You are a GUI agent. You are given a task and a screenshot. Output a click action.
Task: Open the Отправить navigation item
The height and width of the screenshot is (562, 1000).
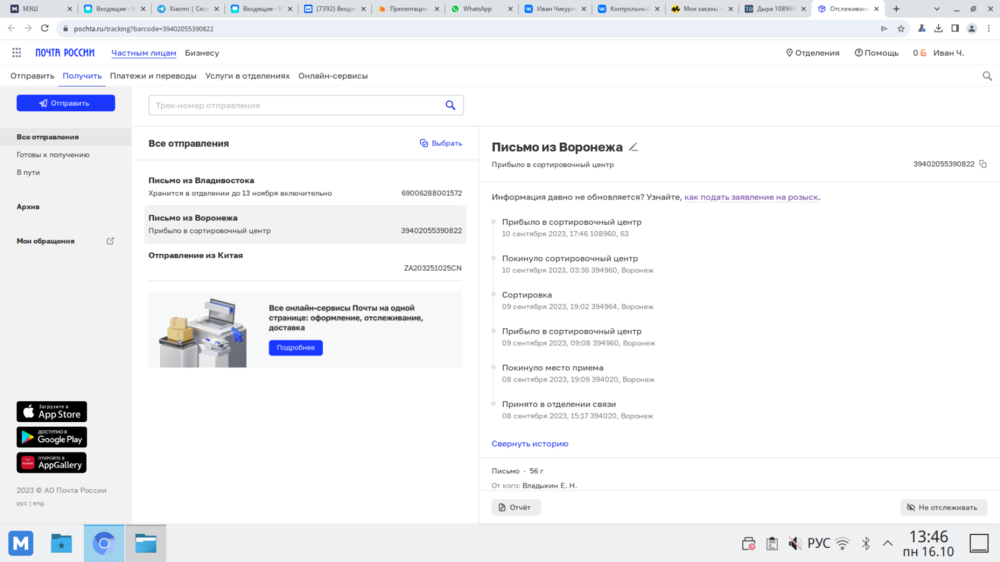click(x=32, y=76)
